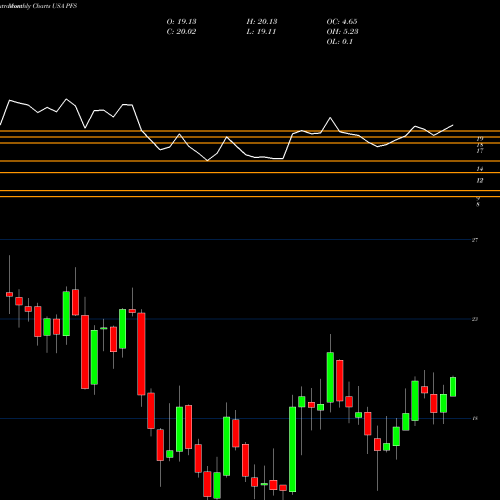Click the 'L: 19.11' low value
The image size is (500, 500).
tap(261, 32)
